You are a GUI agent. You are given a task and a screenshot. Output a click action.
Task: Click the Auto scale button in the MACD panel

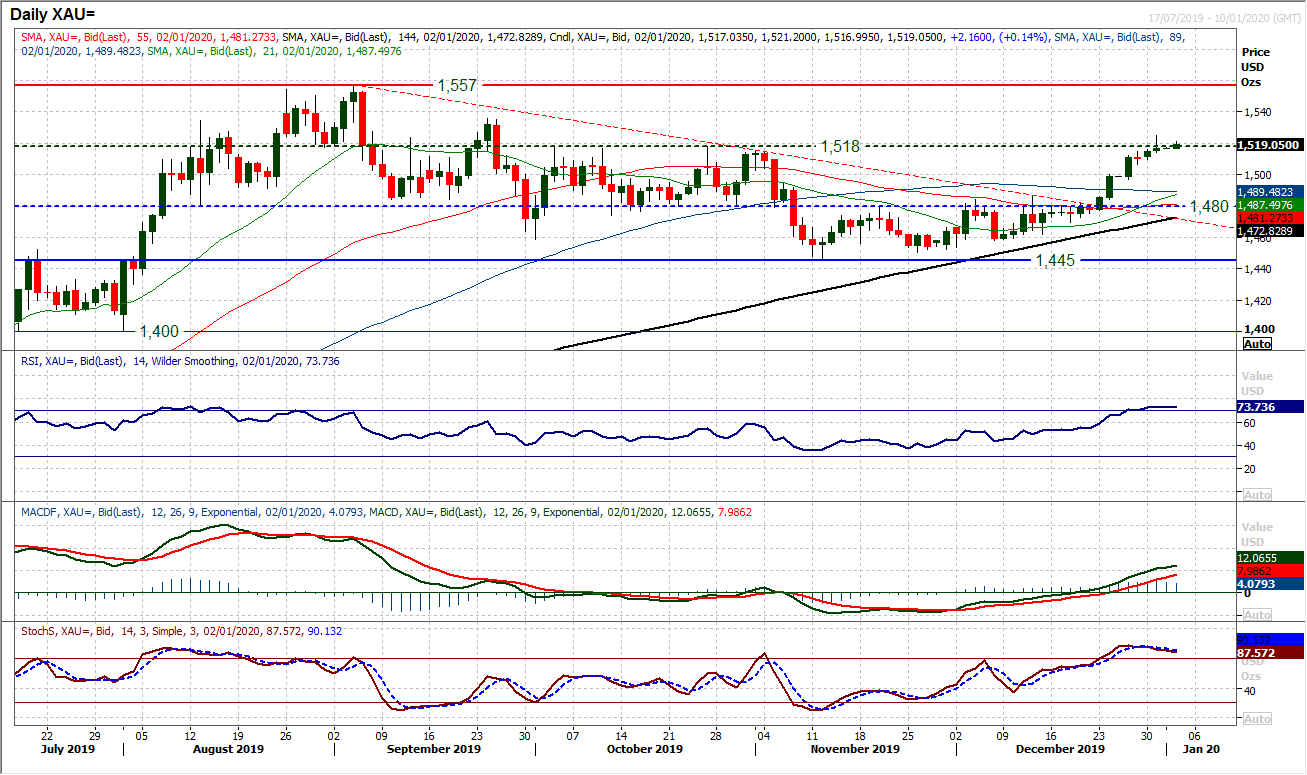(1256, 615)
